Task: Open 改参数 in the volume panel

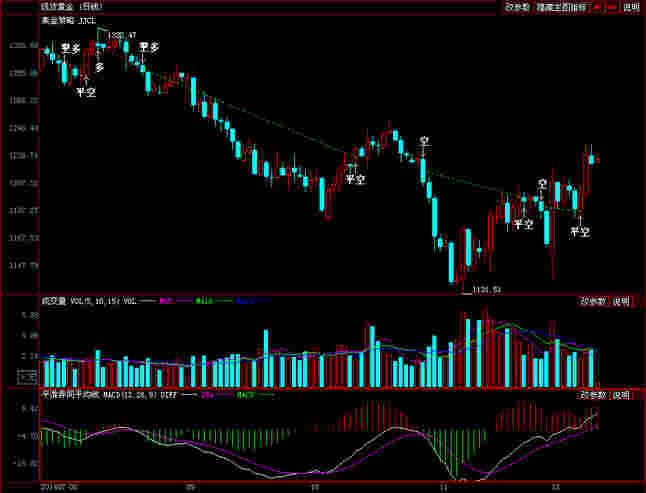Action: 593,301
